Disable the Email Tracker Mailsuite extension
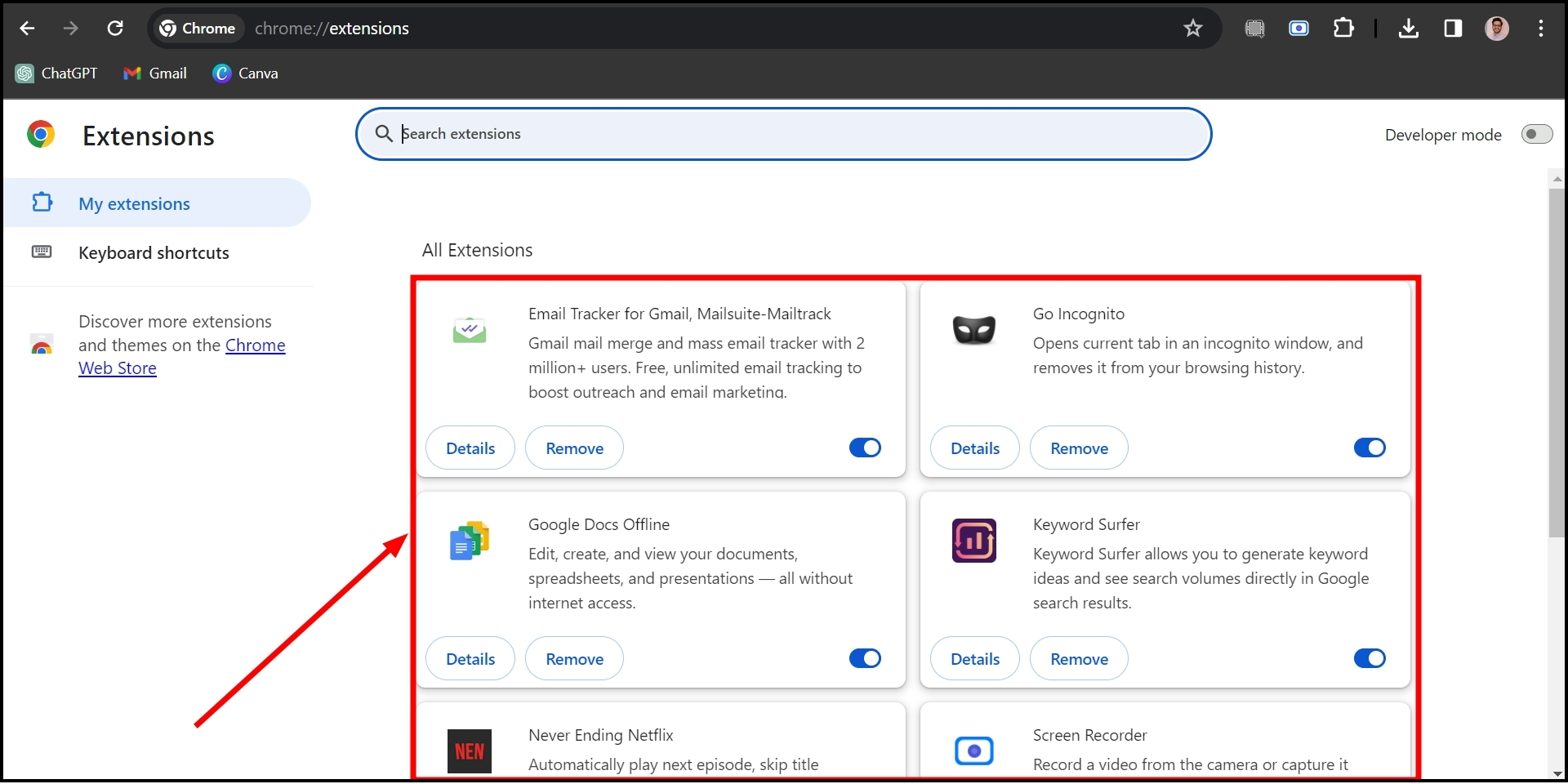The image size is (1568, 784). click(x=865, y=448)
